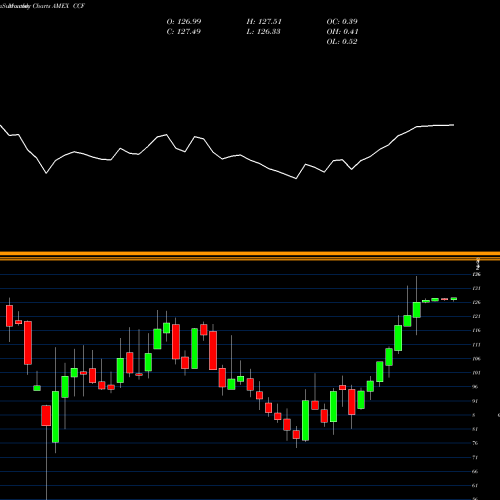Click the close price value C: 127.49
Screen dimensions: 500x500
pyautogui.click(x=184, y=32)
